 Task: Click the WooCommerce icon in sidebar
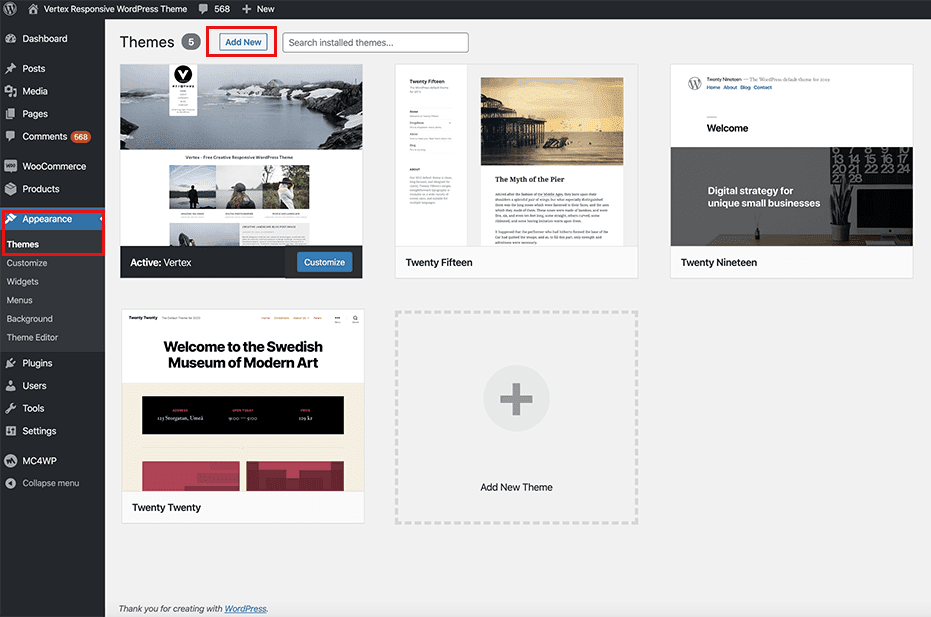(x=11, y=166)
